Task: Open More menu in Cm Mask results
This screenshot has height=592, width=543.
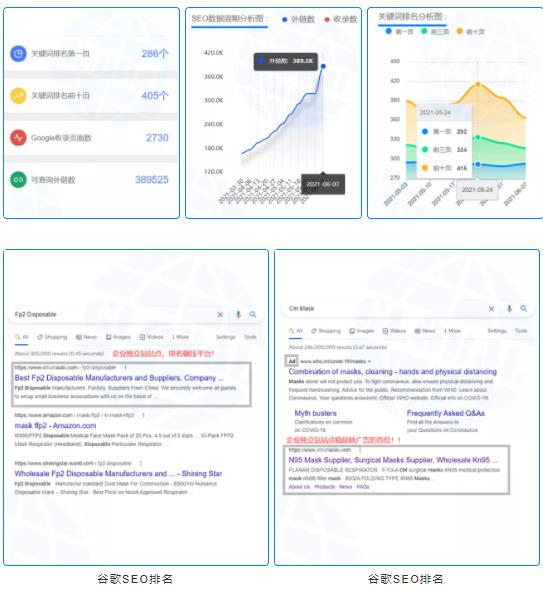Action: [x=452, y=331]
